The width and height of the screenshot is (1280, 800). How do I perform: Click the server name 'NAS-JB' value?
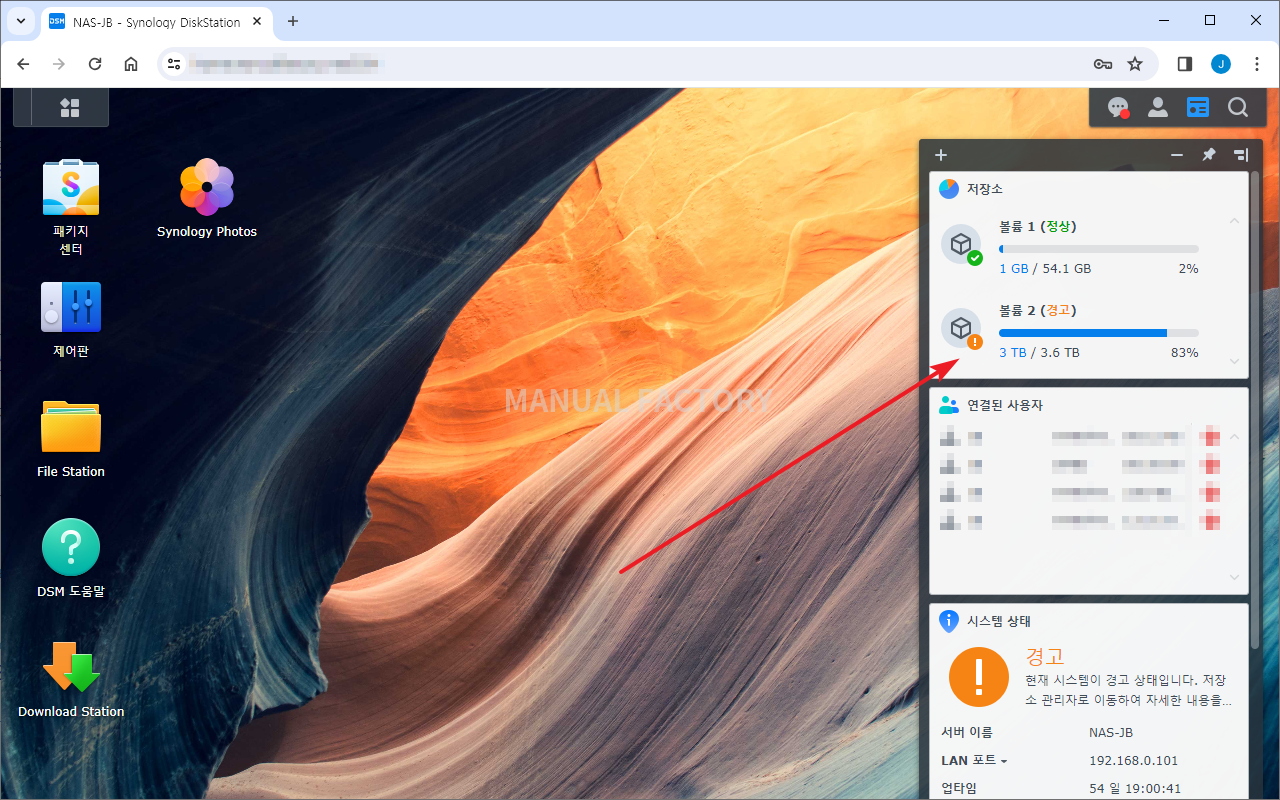click(1111, 733)
